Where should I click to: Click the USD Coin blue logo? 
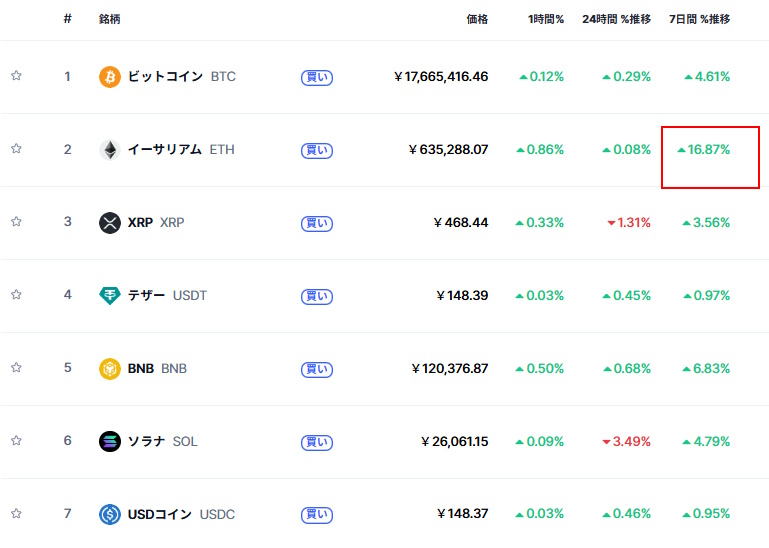[110, 514]
